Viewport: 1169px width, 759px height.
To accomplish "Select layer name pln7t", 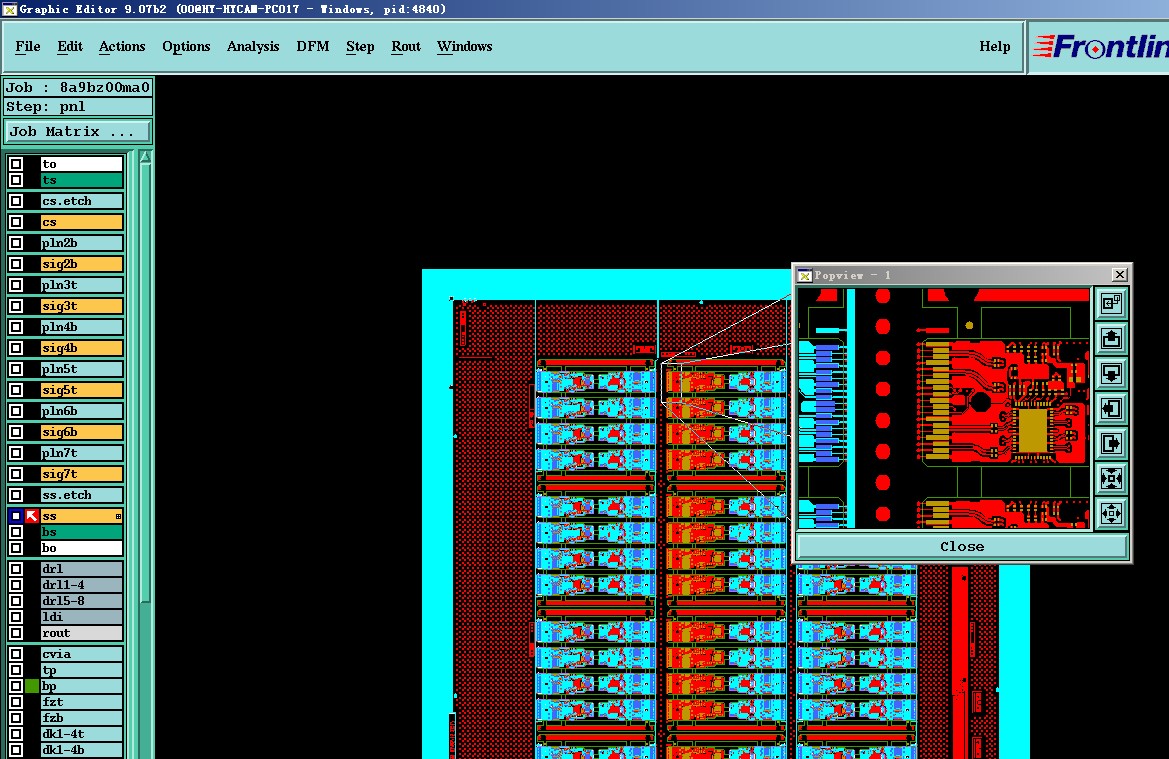I will click(81, 453).
